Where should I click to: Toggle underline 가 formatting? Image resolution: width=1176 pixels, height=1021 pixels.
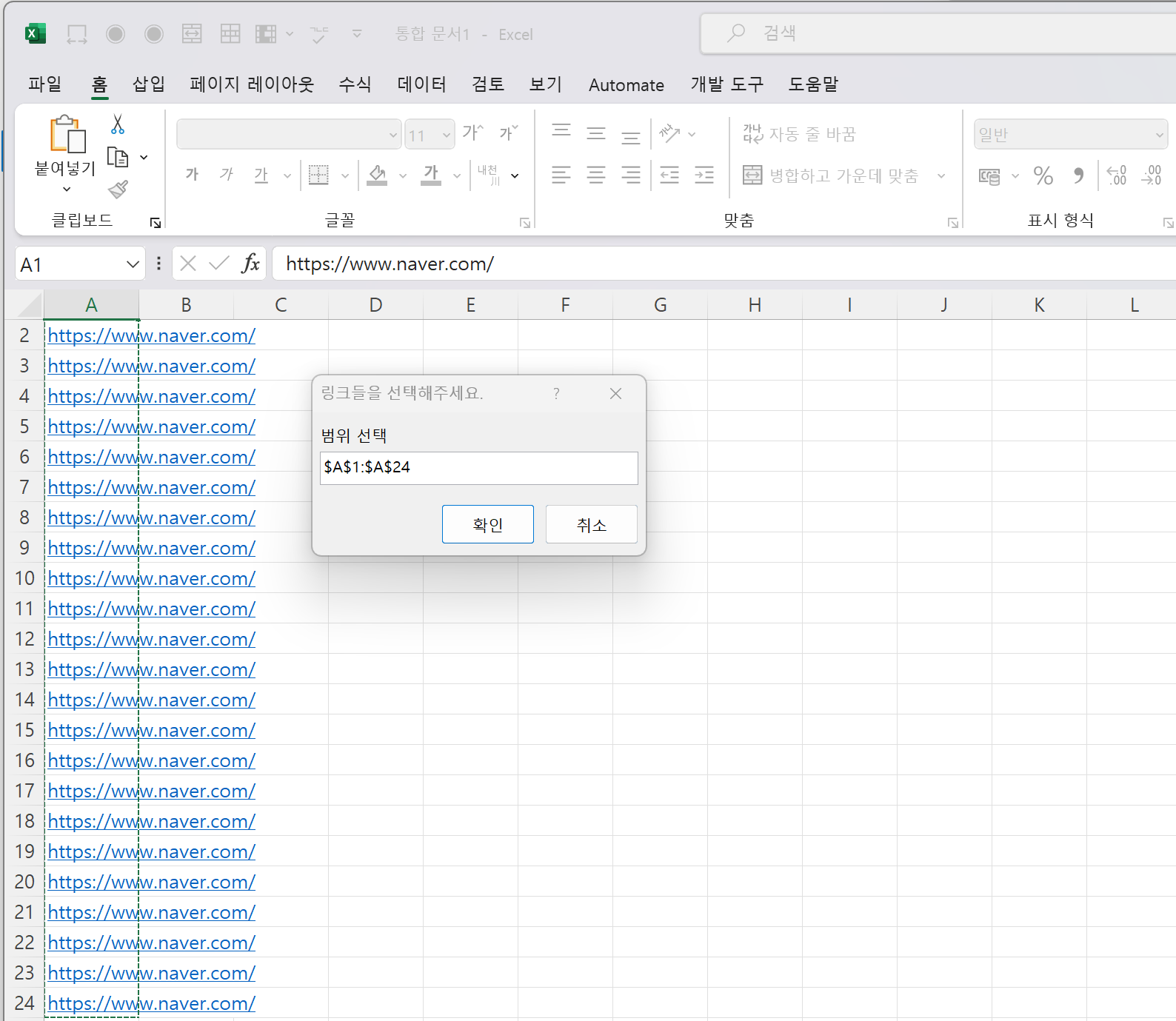click(261, 175)
